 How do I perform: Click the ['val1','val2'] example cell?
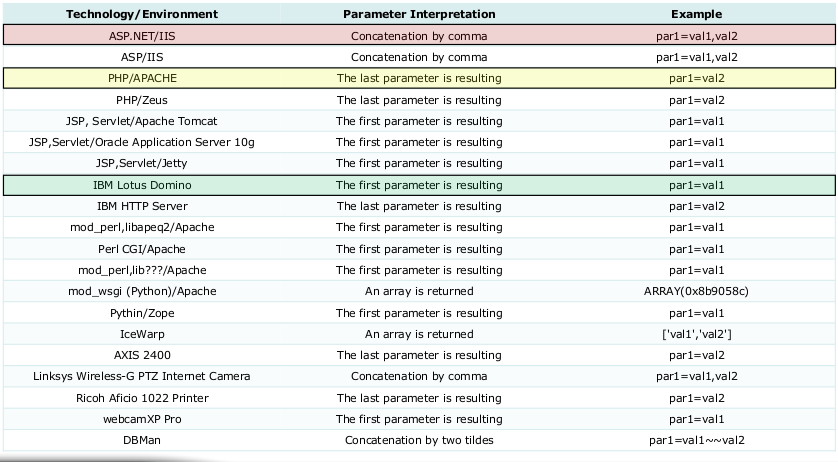click(697, 334)
